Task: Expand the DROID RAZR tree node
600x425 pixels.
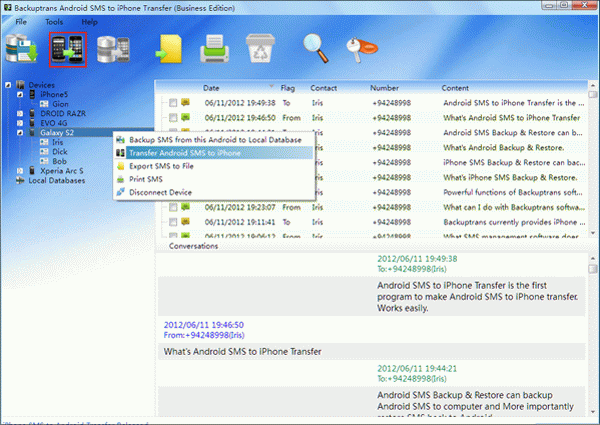Action: [20, 114]
